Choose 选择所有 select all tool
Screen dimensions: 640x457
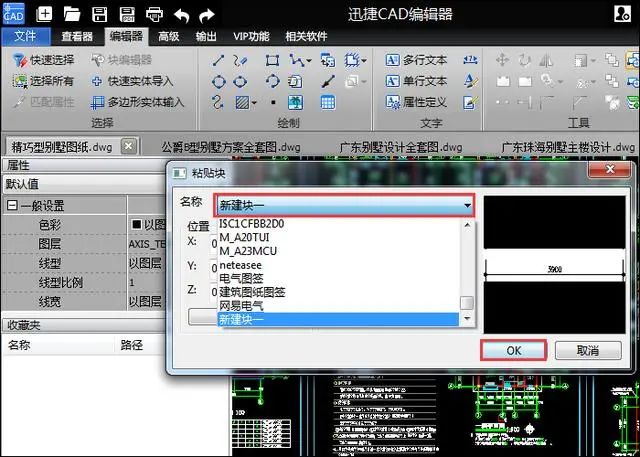click(43, 81)
